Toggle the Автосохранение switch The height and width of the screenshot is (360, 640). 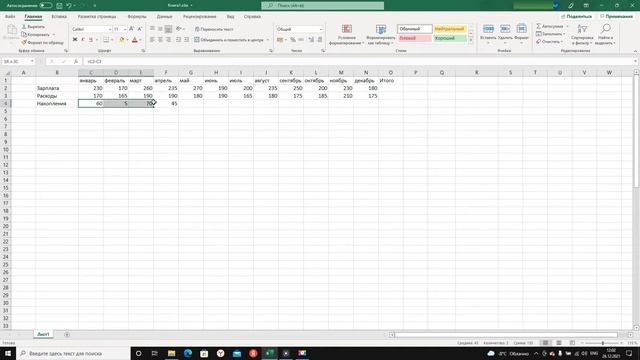click(46, 5)
